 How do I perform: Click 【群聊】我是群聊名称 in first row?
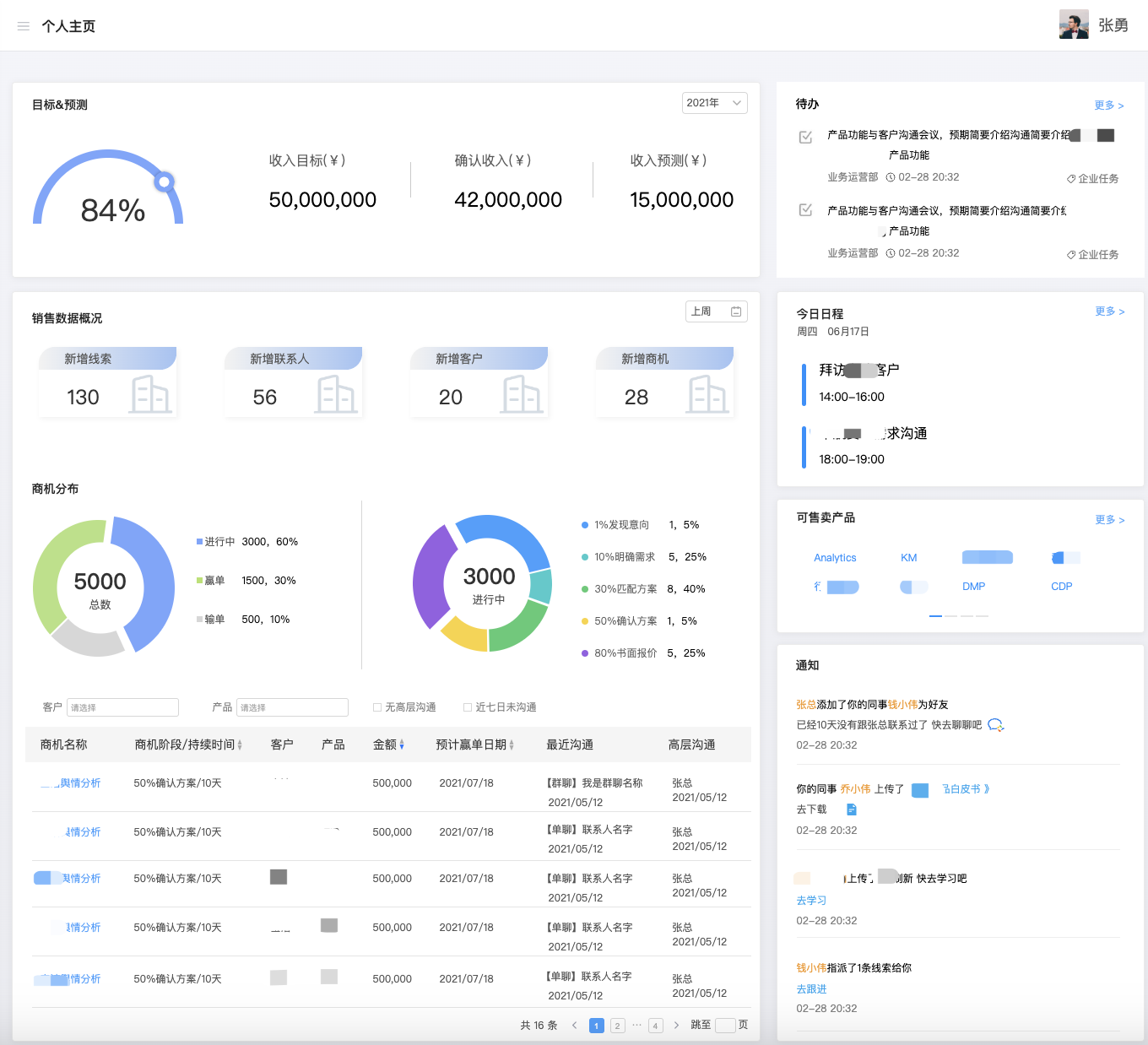(x=595, y=783)
